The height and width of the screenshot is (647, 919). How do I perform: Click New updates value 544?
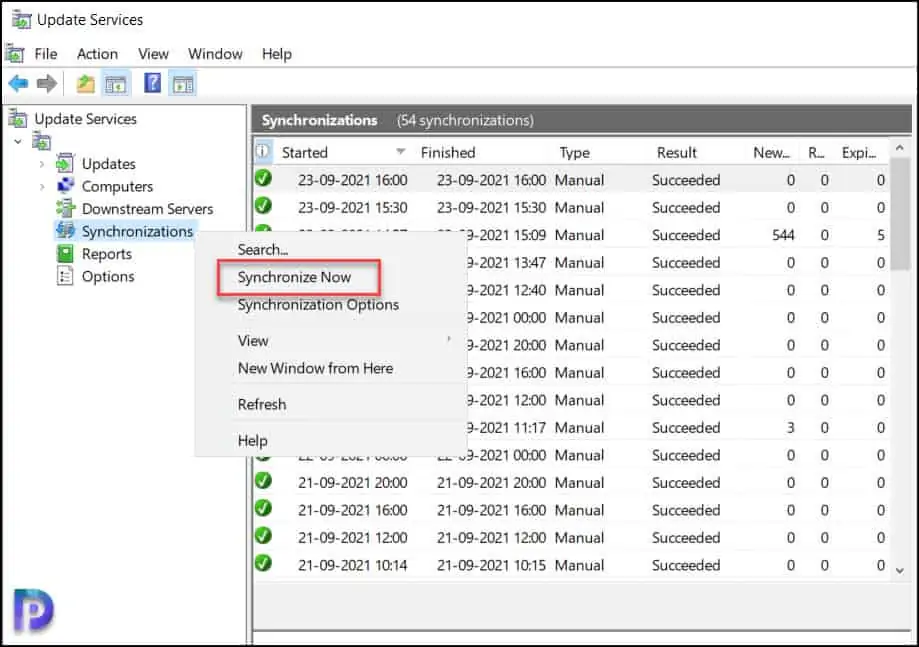point(783,235)
